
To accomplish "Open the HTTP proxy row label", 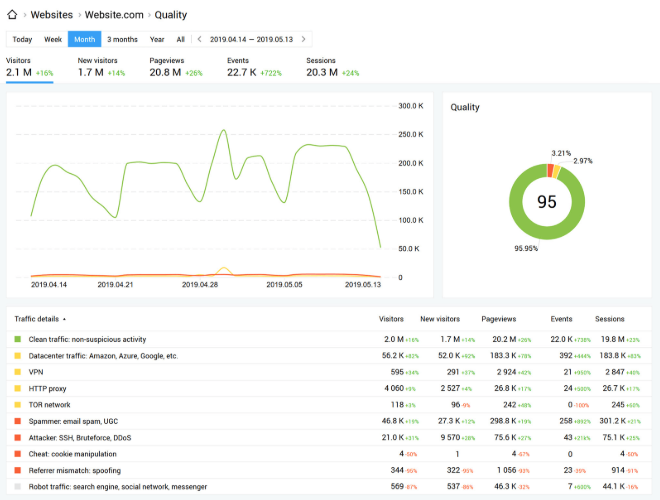I will pos(47,388).
